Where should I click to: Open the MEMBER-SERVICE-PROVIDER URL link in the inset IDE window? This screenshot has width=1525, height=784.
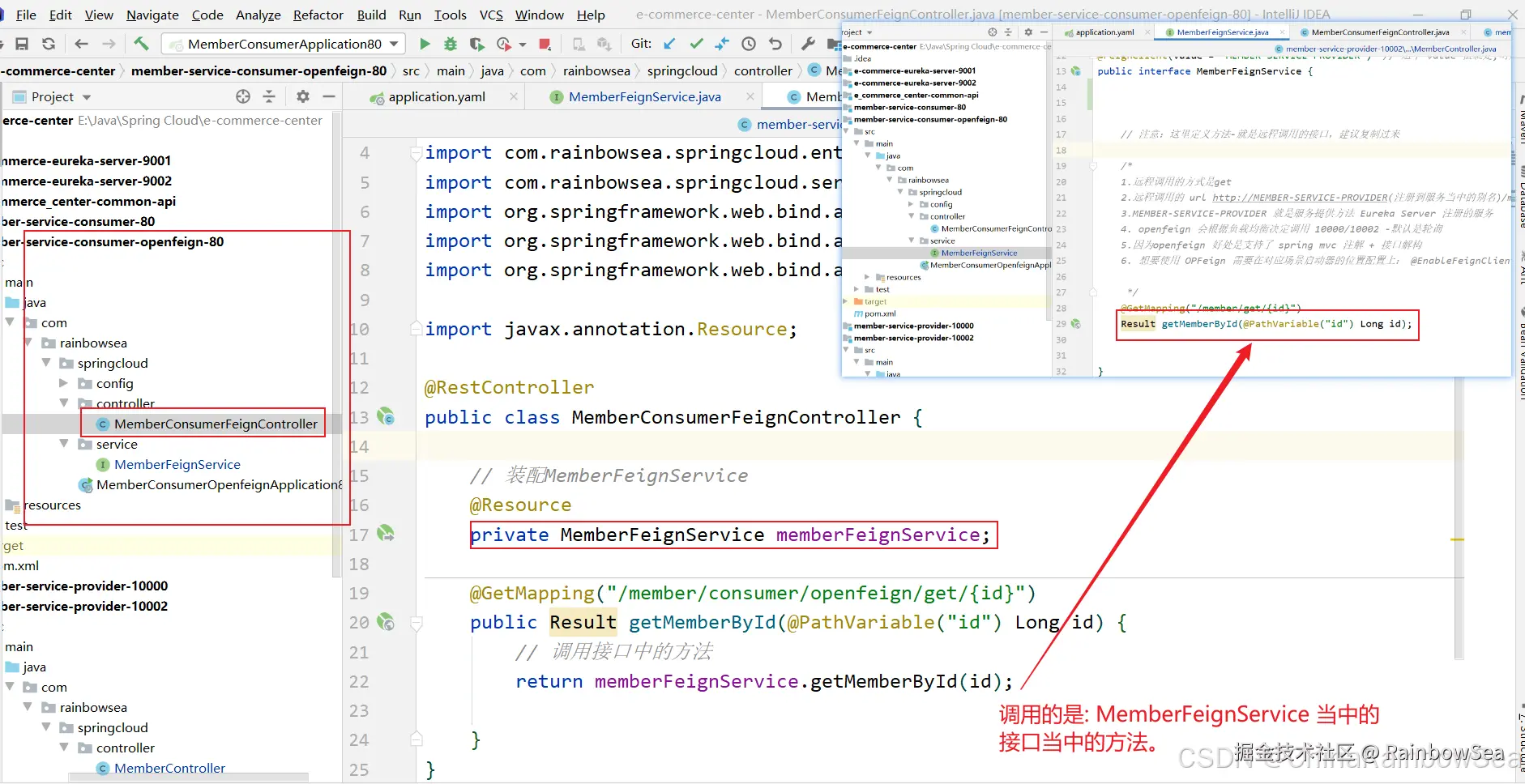1300,198
